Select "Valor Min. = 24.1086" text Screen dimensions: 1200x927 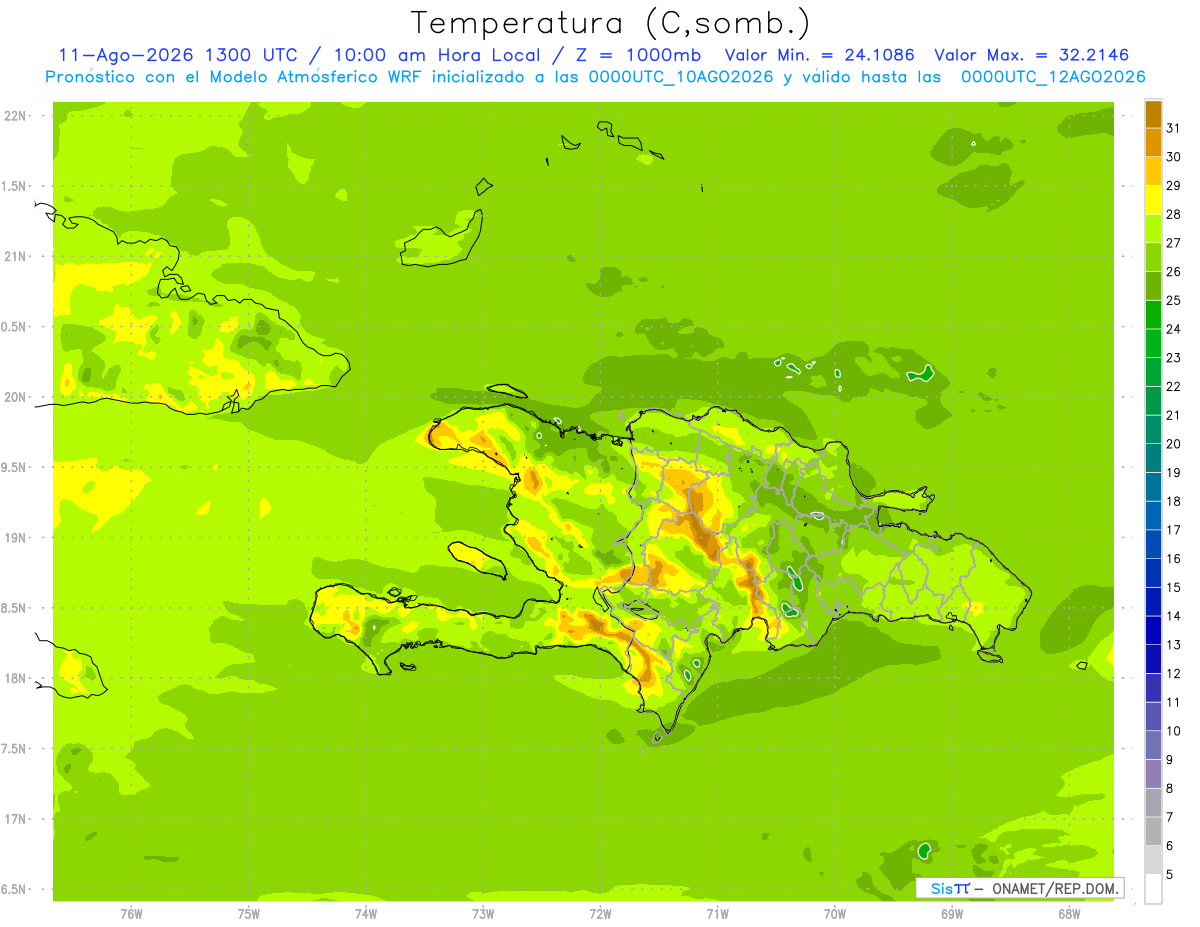tap(819, 55)
